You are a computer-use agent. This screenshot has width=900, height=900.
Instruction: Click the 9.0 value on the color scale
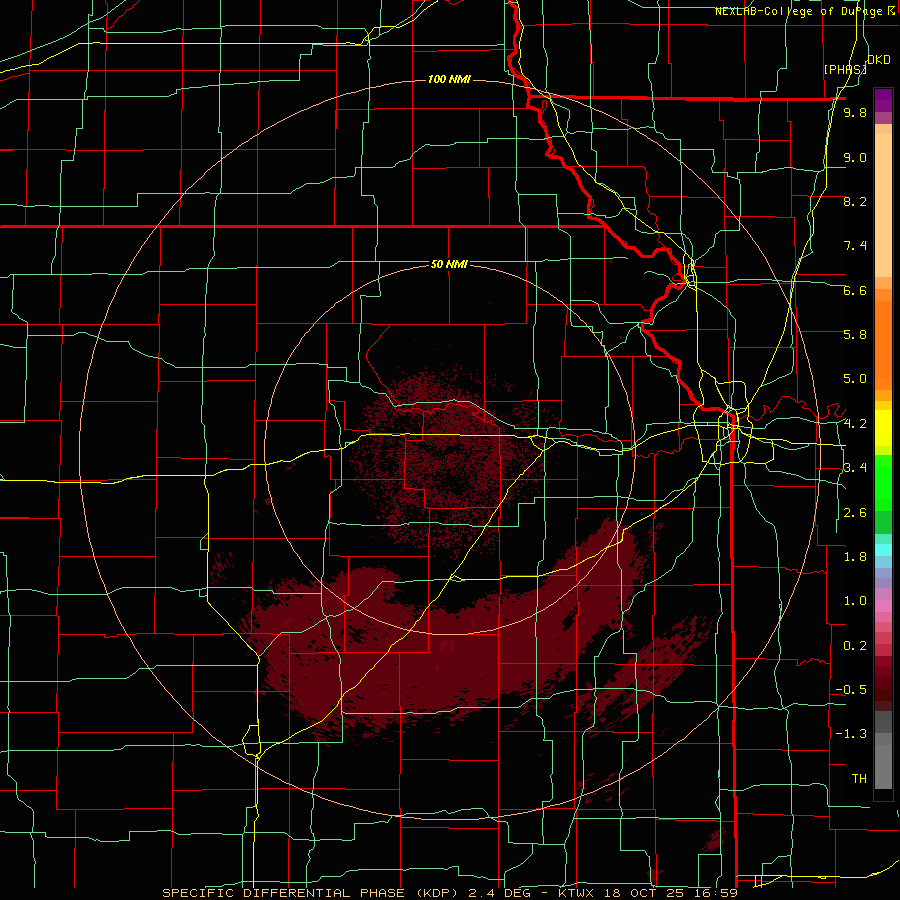[855, 157]
